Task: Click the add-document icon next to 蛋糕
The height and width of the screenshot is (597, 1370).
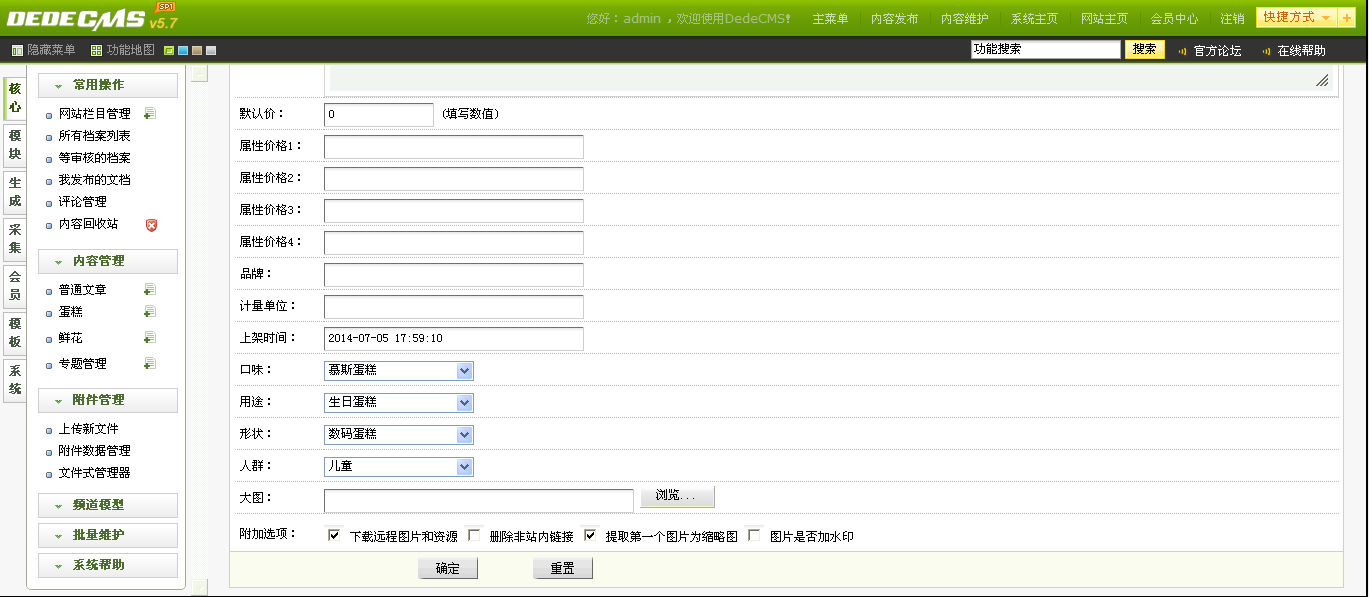Action: tap(149, 312)
